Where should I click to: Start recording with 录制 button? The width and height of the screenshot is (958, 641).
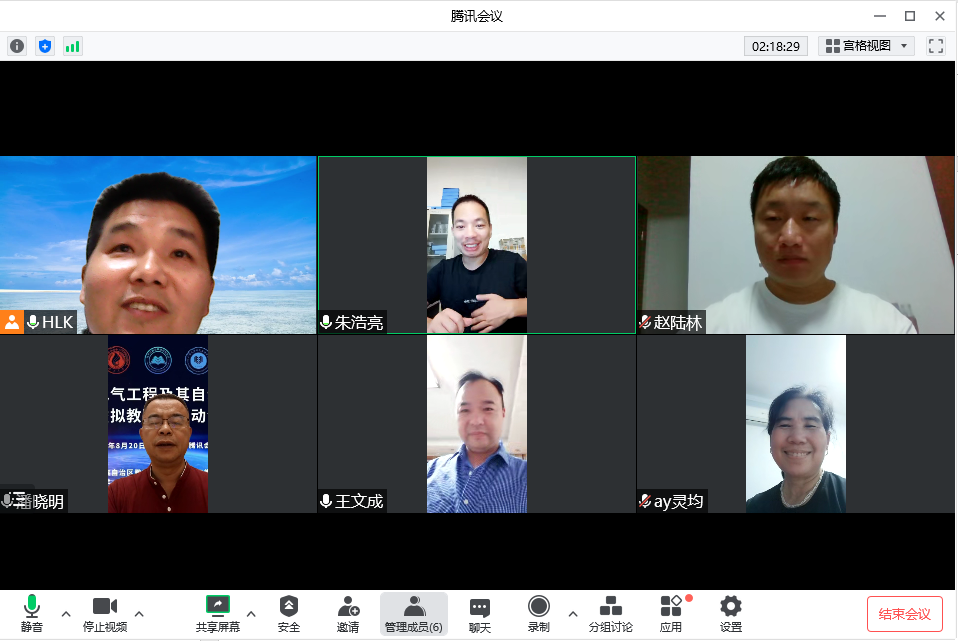539,613
